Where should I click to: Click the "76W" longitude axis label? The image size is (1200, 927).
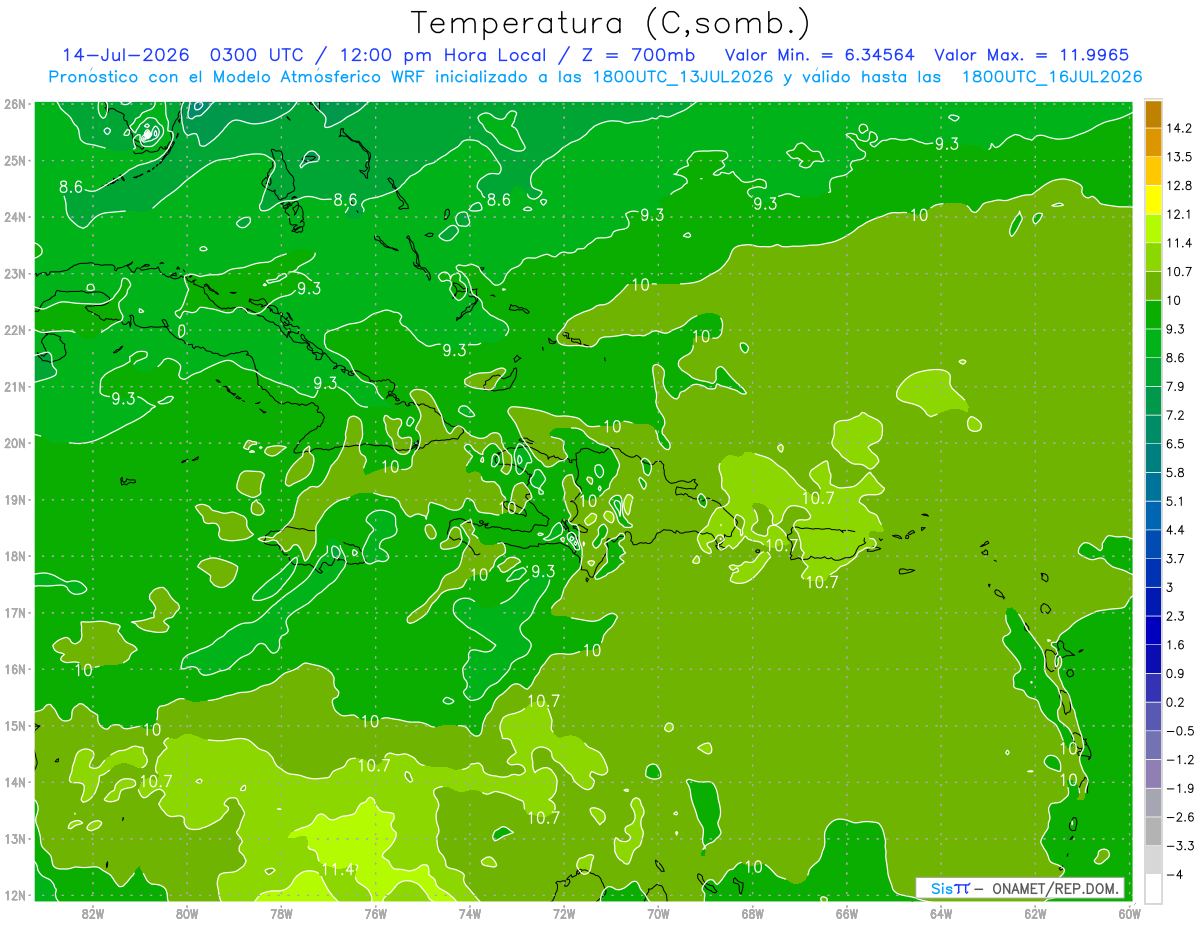pyautogui.click(x=376, y=913)
